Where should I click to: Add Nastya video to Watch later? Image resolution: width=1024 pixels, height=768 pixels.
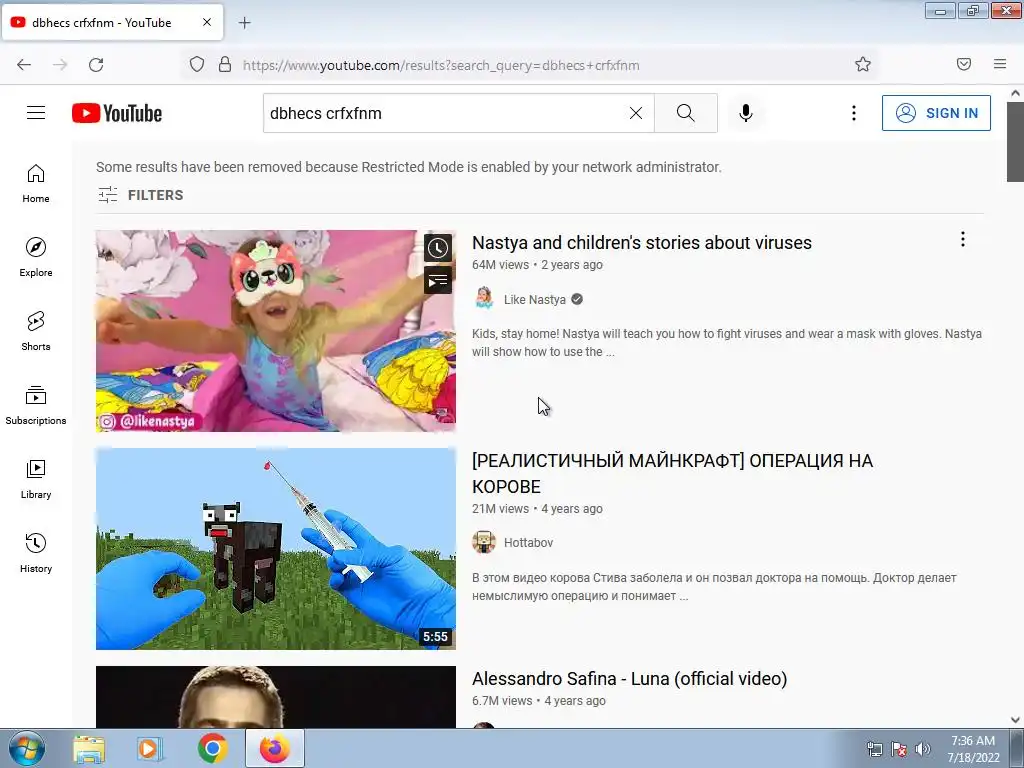click(438, 248)
